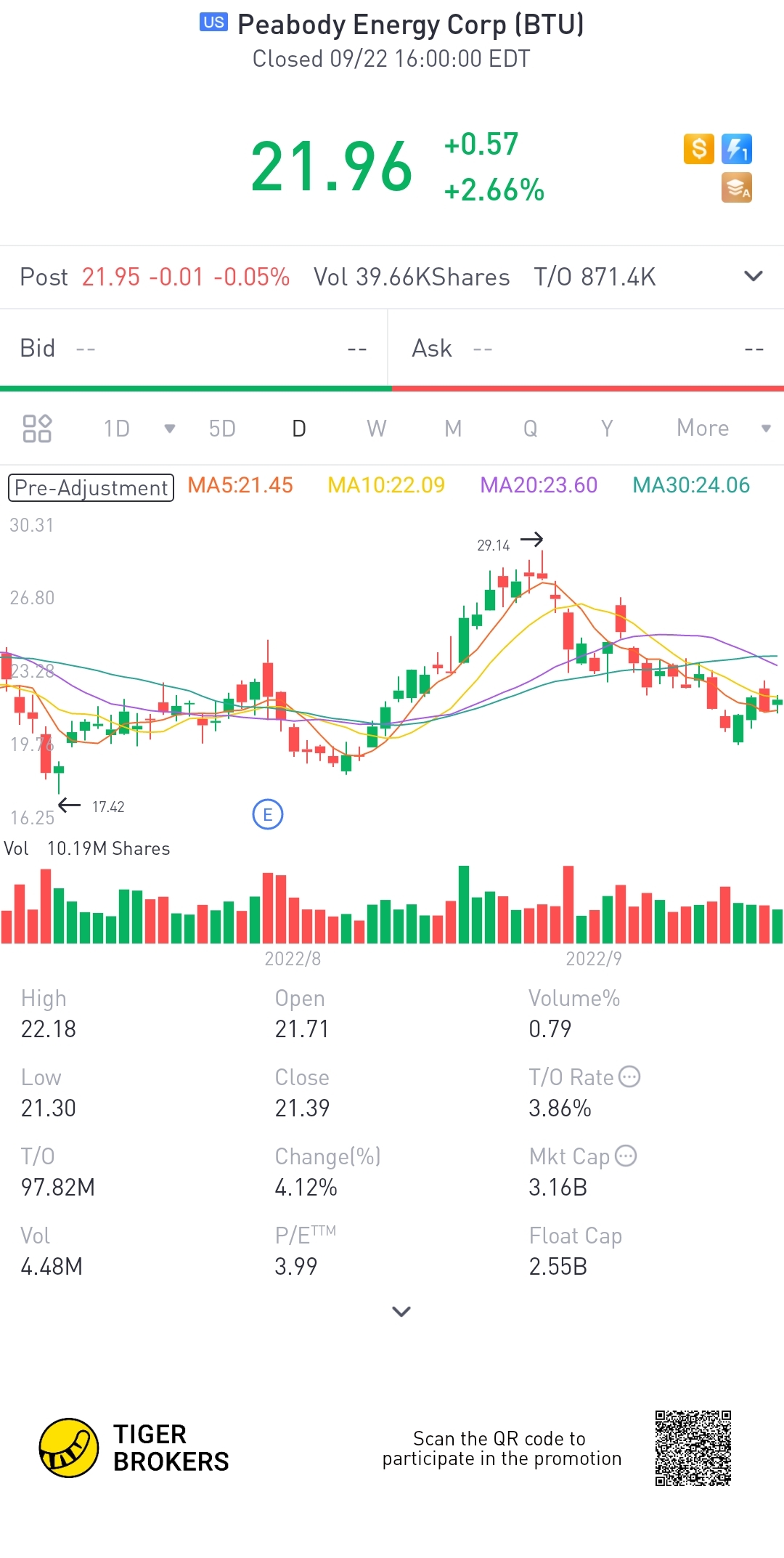Tap the 2022/8 date axis label
Image resolution: width=784 pixels, height=1558 pixels.
(293, 959)
